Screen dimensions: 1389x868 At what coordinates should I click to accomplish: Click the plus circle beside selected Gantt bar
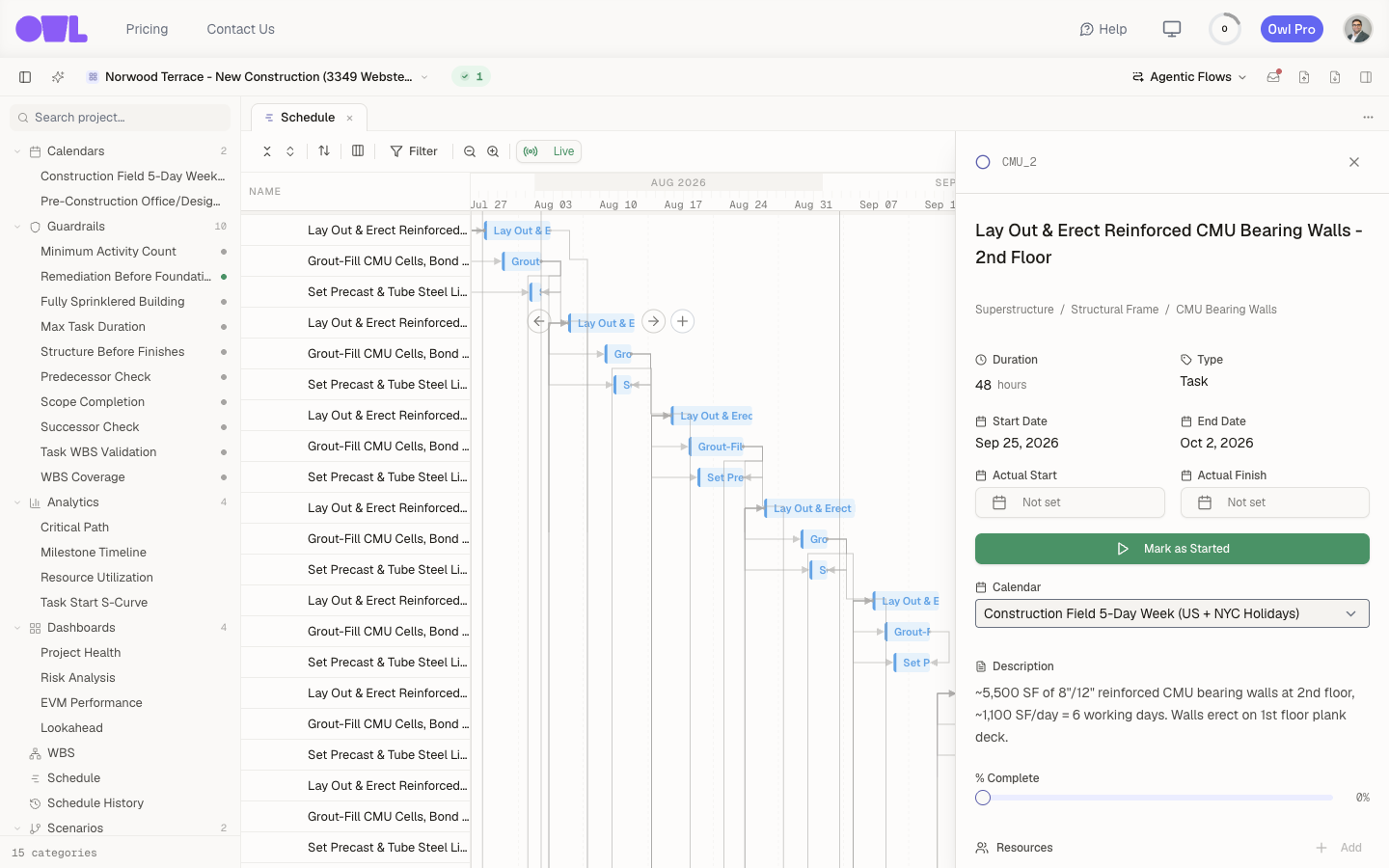pos(683,321)
